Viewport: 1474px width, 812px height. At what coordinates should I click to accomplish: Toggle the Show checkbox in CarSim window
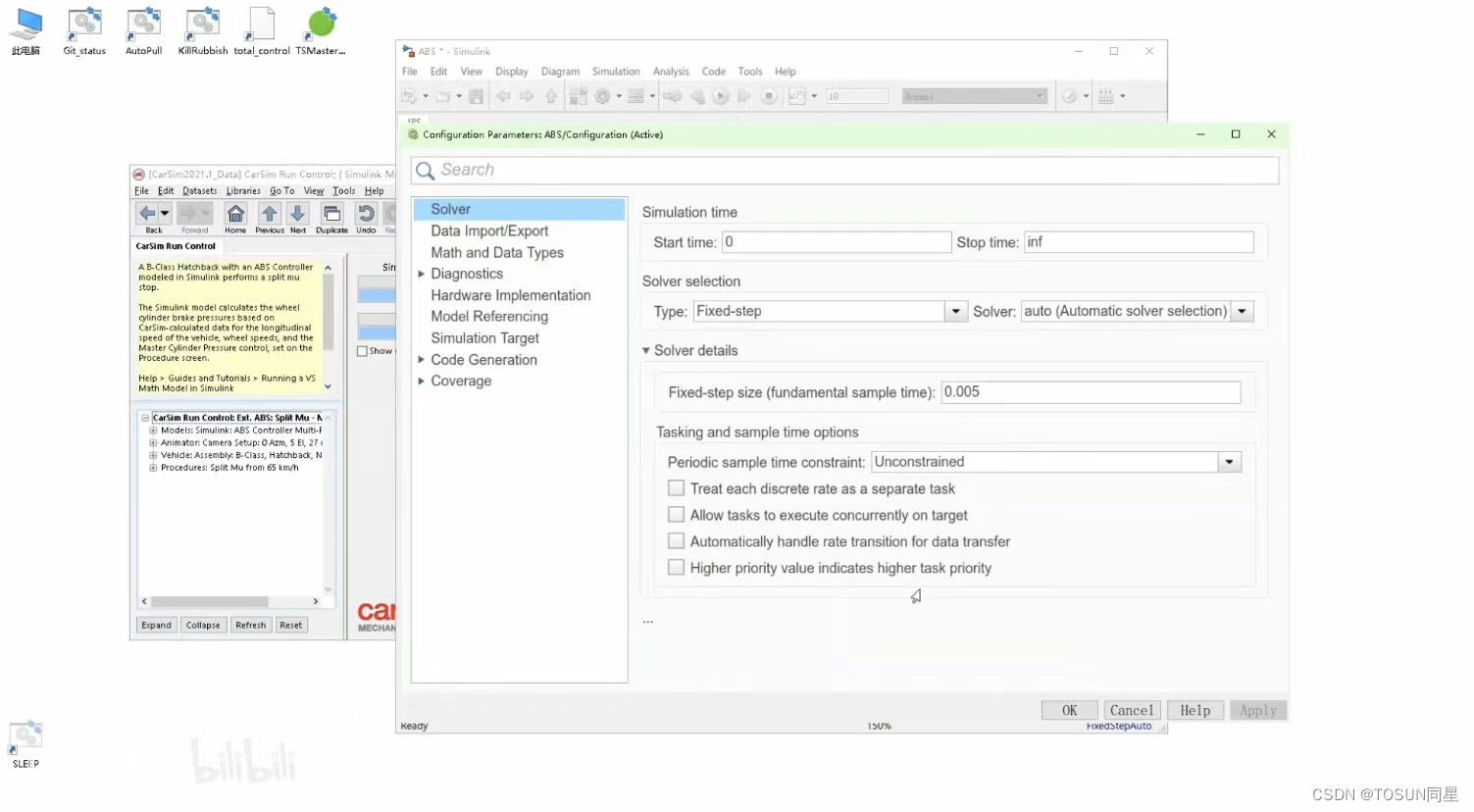click(362, 351)
